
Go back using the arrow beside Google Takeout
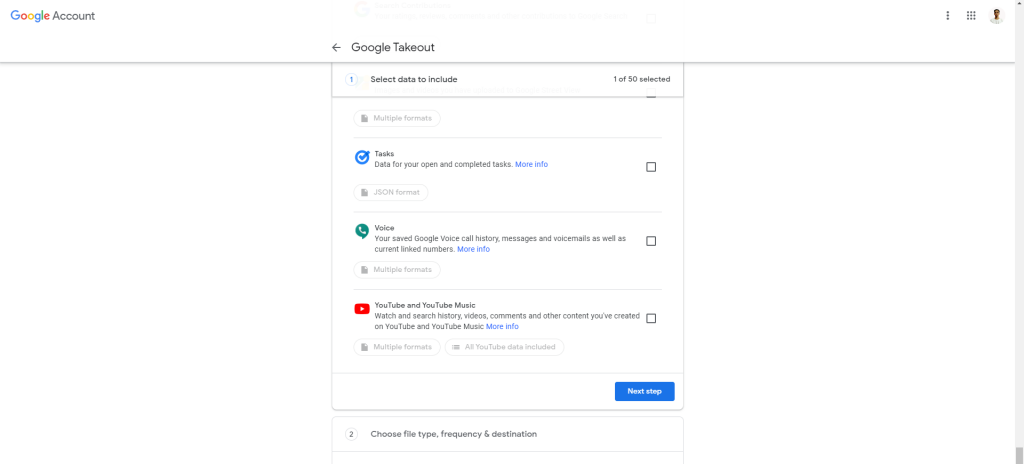(336, 47)
